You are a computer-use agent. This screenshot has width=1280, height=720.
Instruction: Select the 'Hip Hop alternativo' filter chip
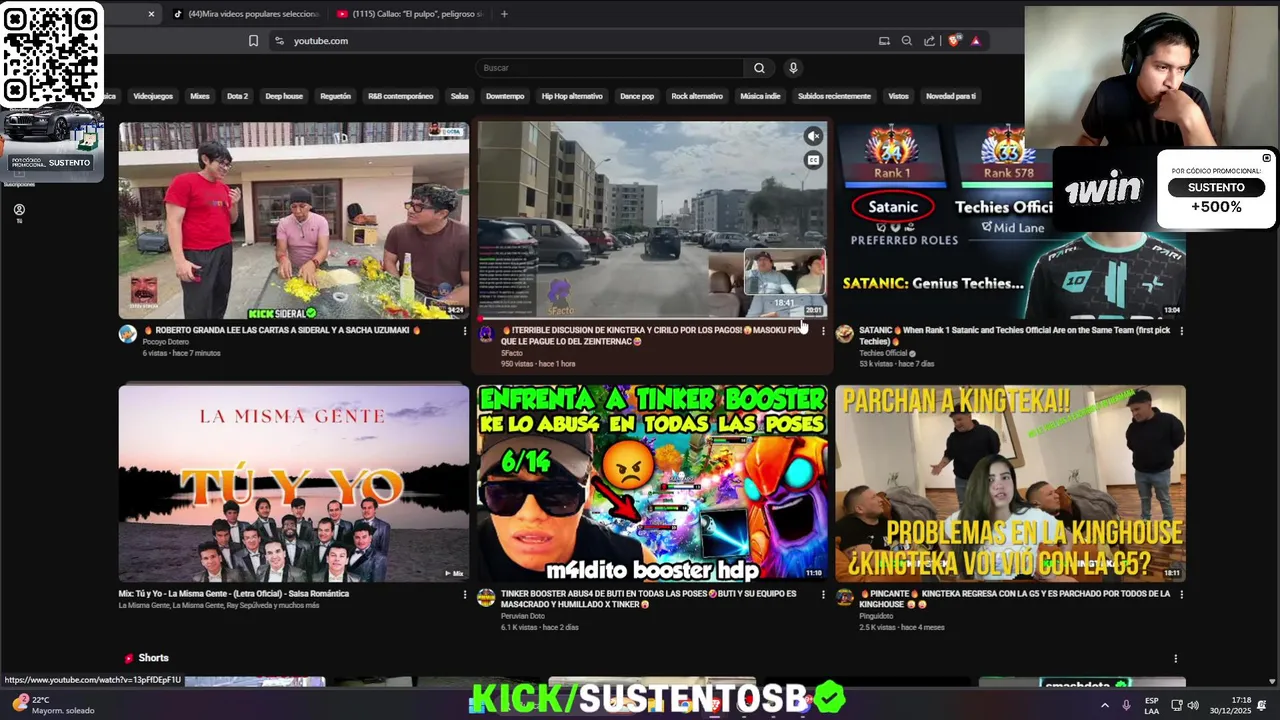point(572,96)
